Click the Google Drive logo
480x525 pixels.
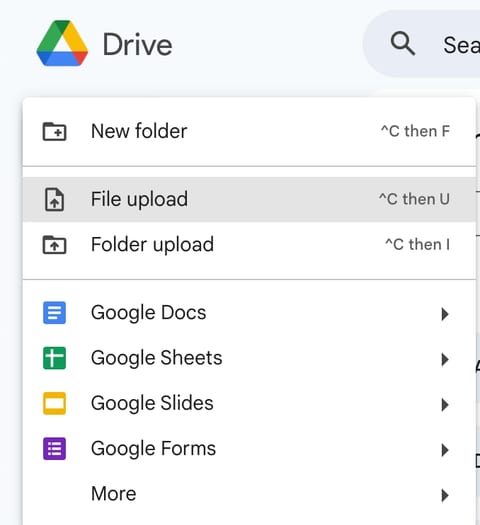[x=62, y=43]
